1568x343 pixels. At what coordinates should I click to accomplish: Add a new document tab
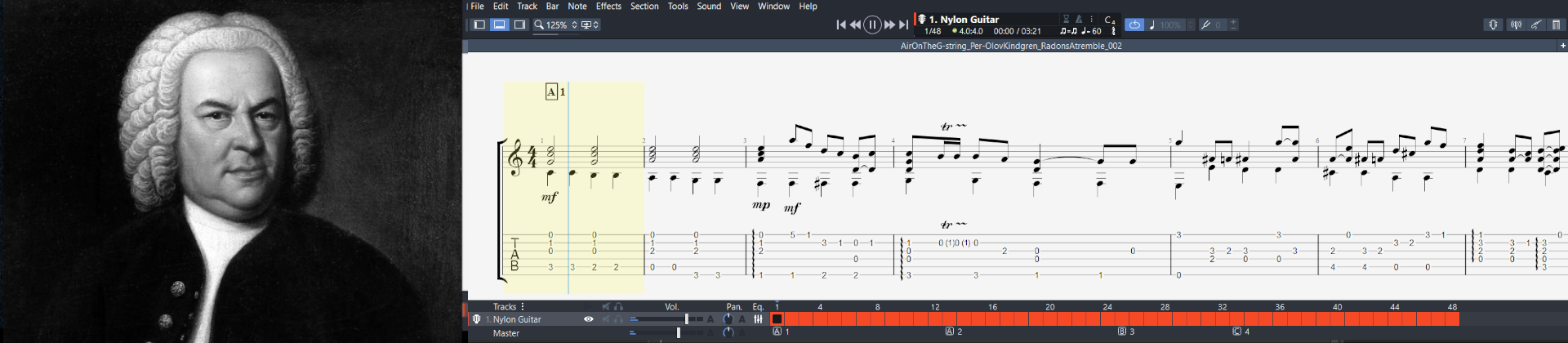1563,46
